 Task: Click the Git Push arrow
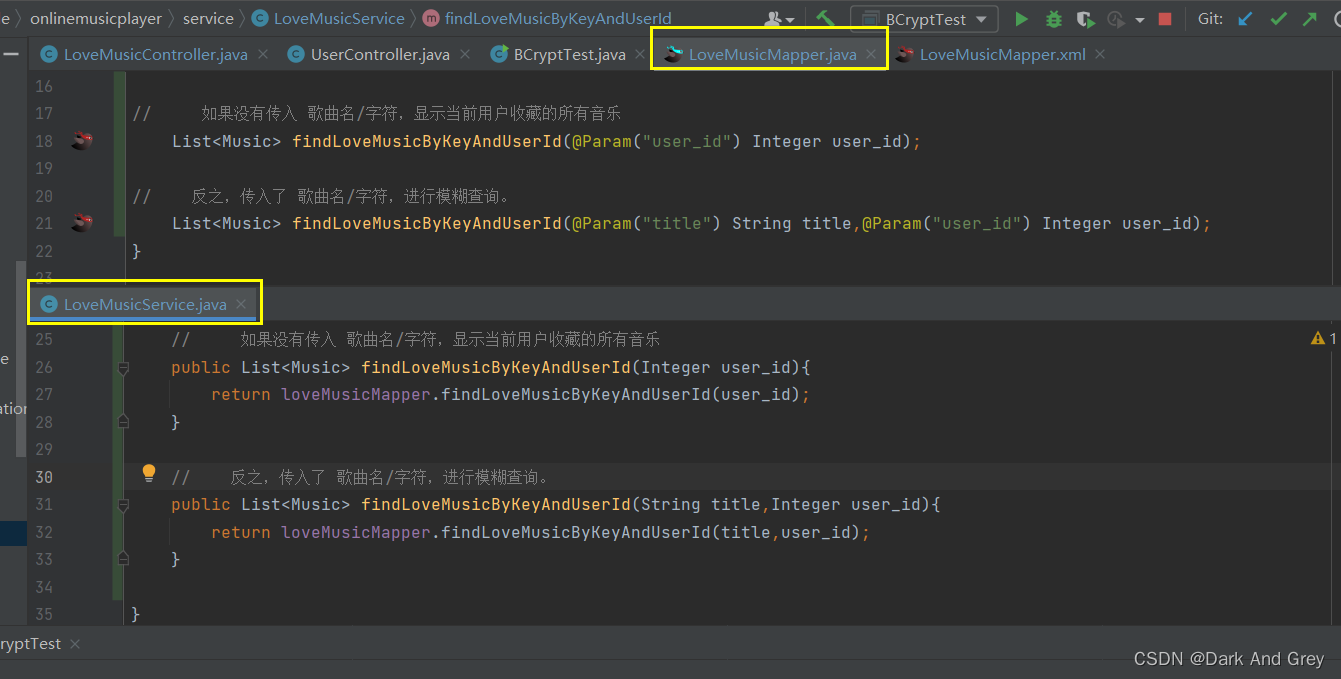(x=1310, y=19)
